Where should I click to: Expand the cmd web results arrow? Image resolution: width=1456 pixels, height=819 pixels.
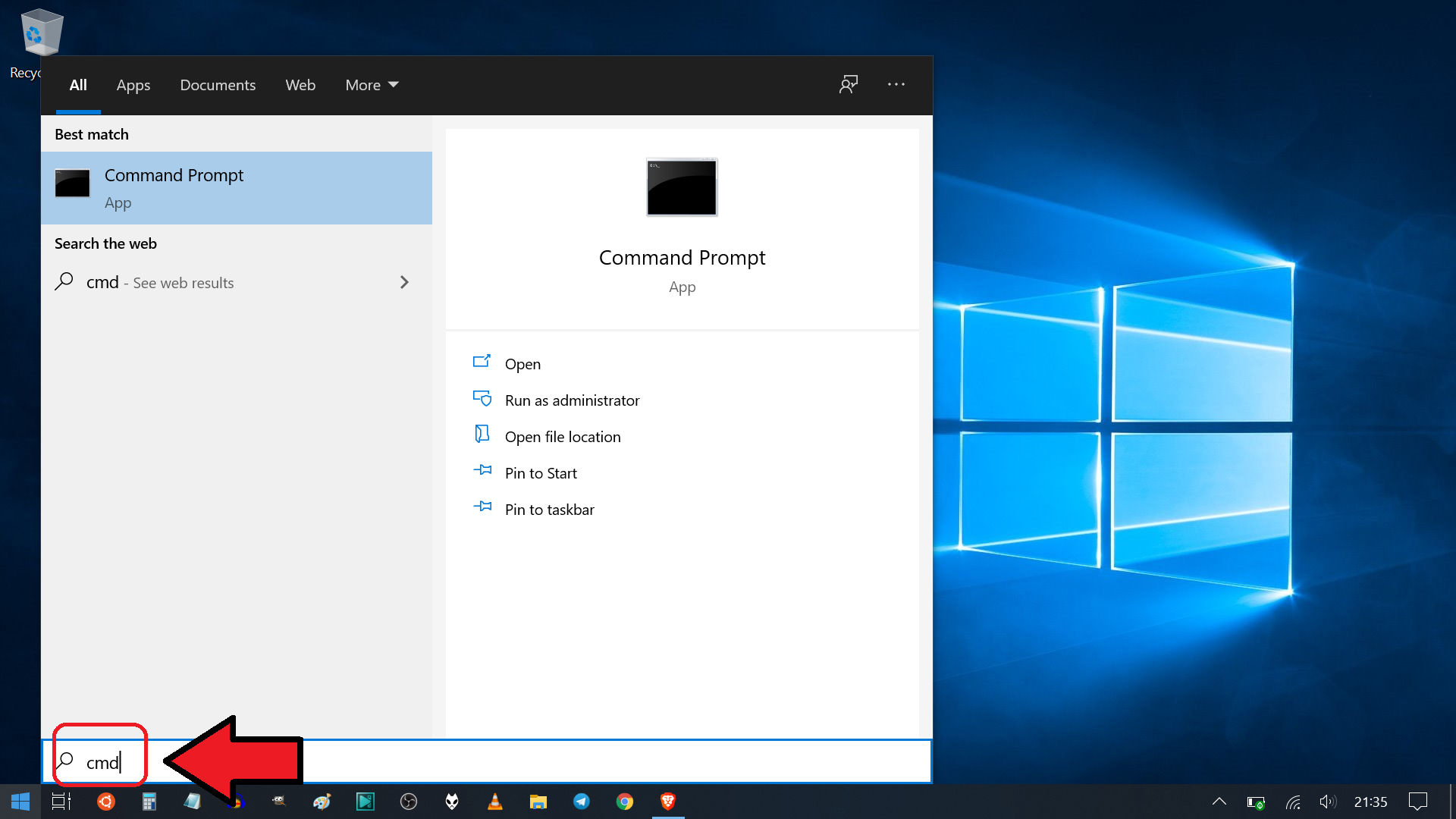click(x=404, y=282)
